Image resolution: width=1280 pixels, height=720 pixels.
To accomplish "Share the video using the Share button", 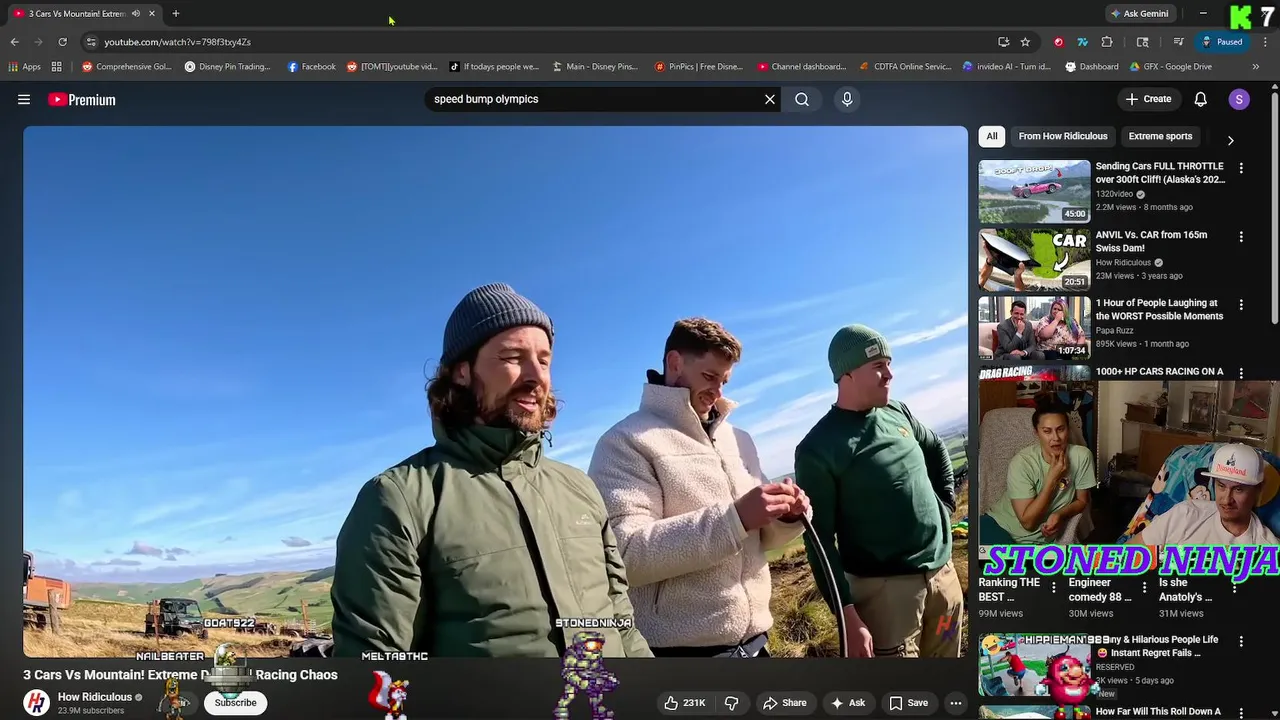I will pyautogui.click(x=783, y=703).
